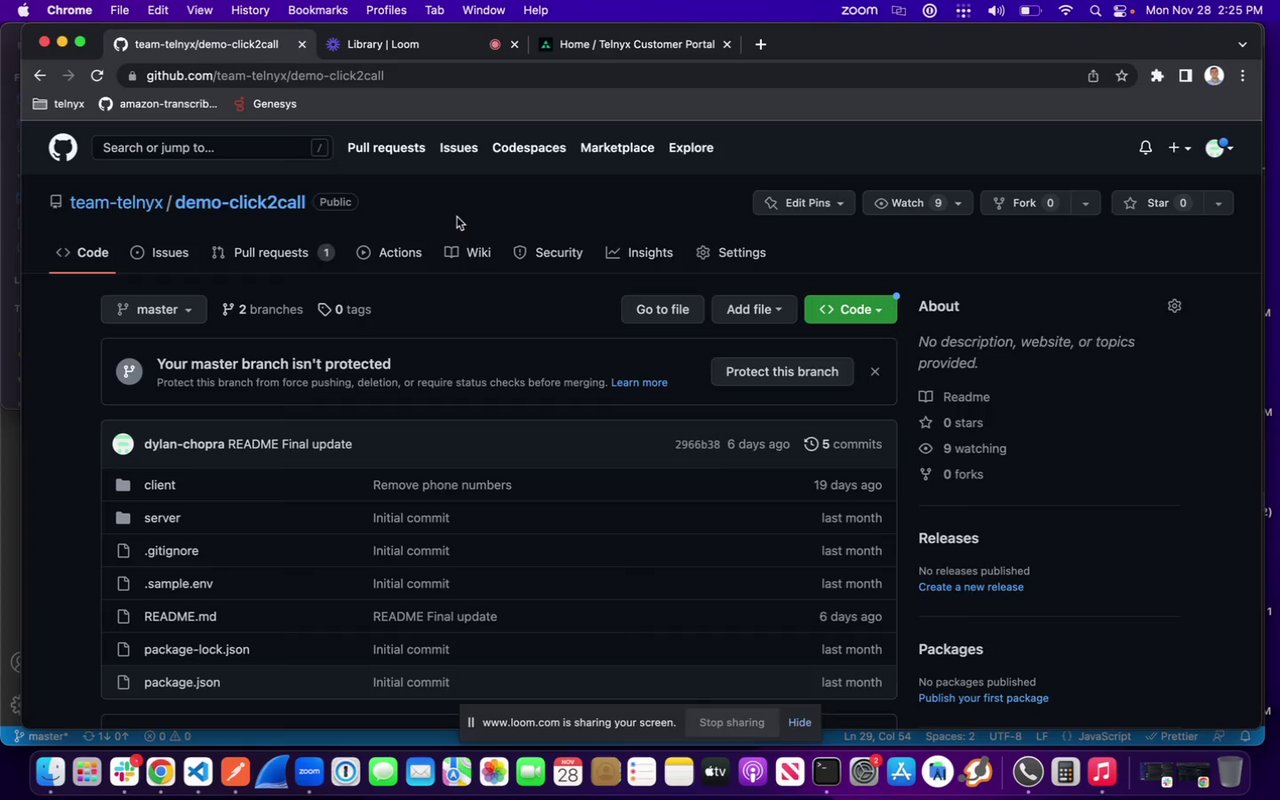Open the Insights tab
This screenshot has width=1280, height=800.
tap(639, 253)
